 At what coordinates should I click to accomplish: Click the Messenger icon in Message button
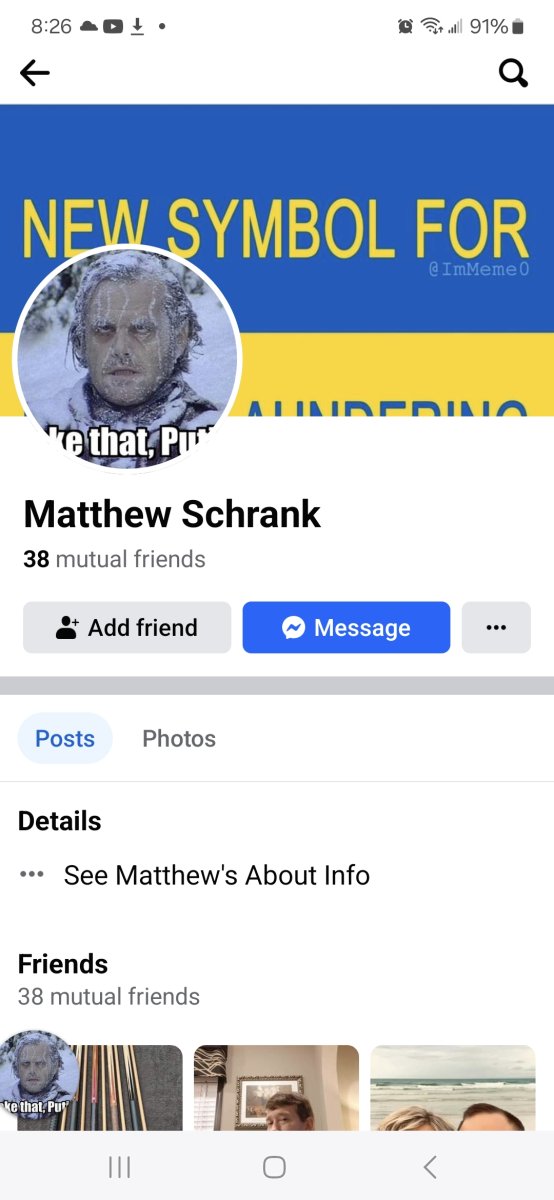(293, 628)
